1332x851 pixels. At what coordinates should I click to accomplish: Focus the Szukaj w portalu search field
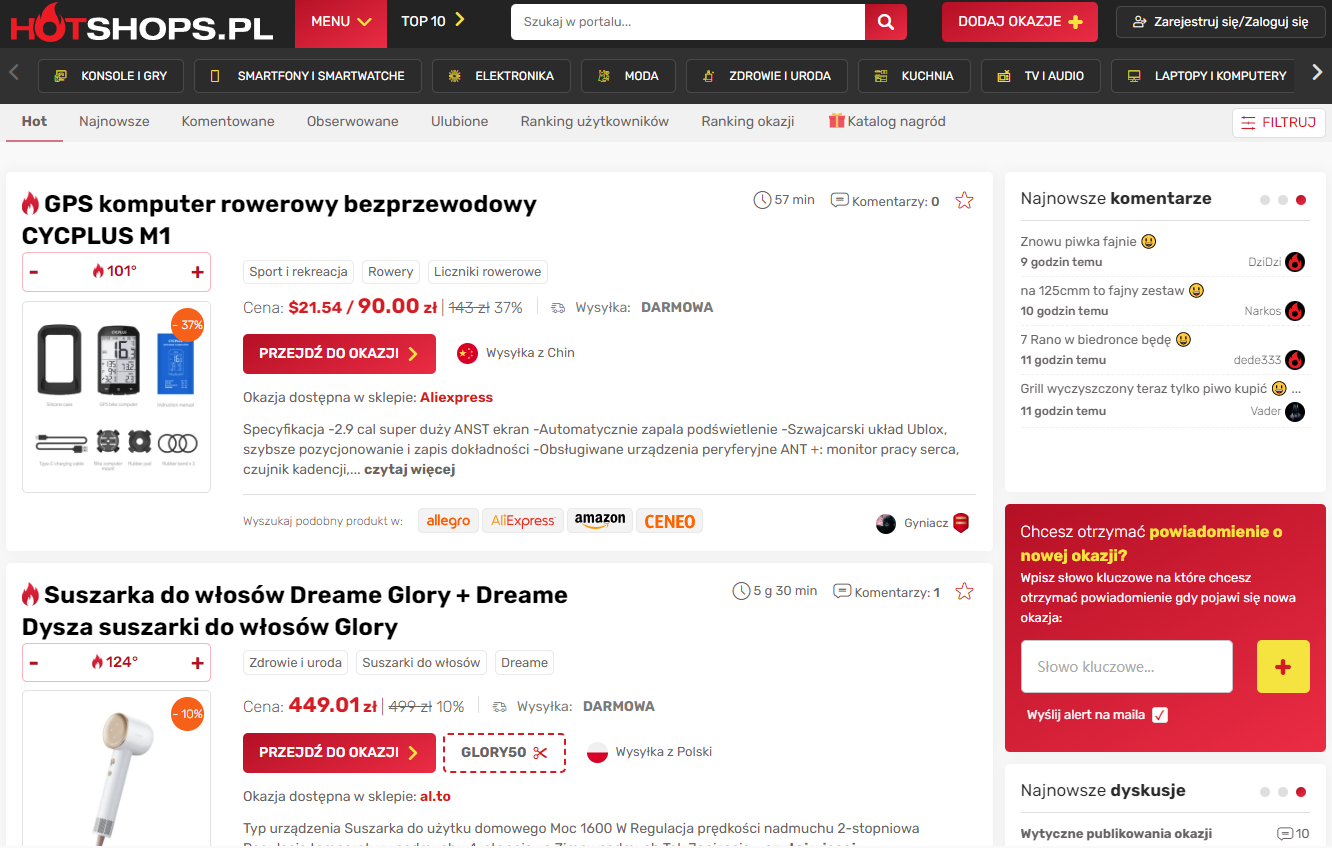pos(688,22)
